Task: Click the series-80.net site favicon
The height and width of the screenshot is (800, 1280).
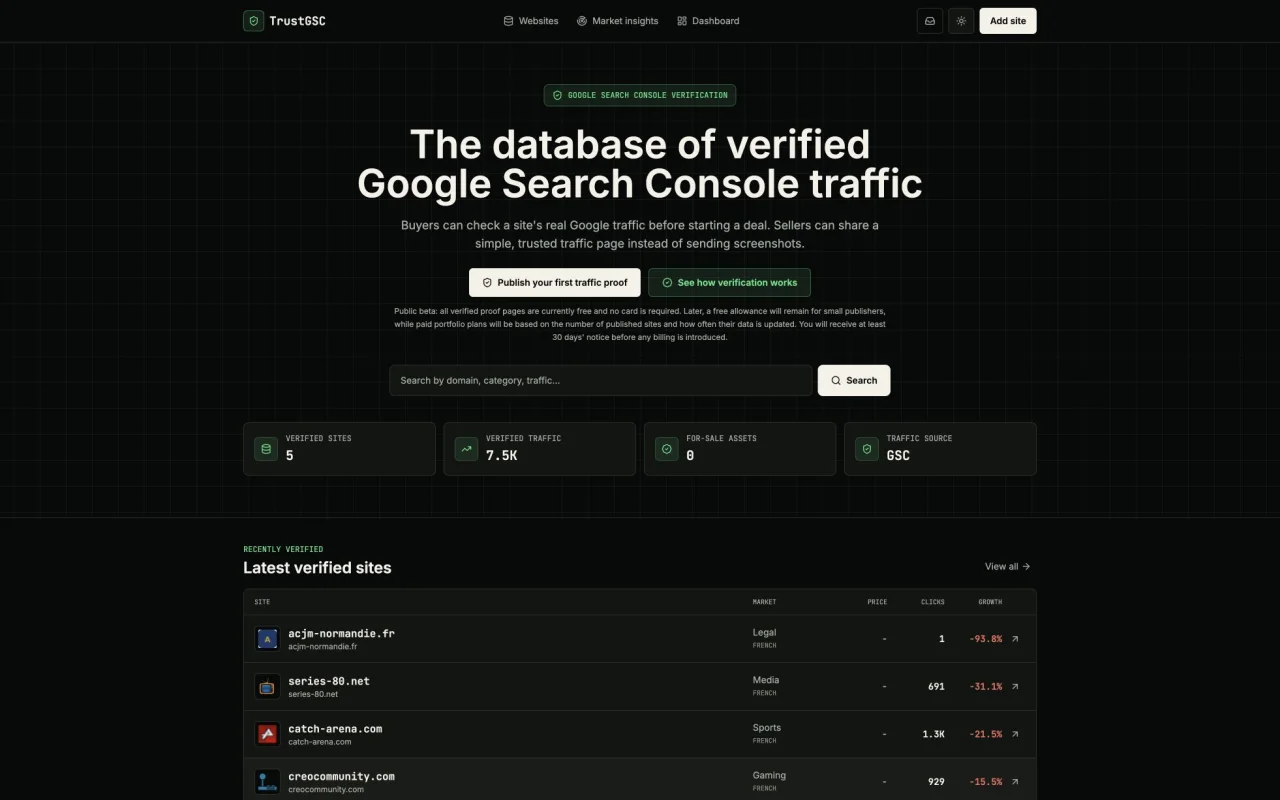Action: pyautogui.click(x=267, y=686)
